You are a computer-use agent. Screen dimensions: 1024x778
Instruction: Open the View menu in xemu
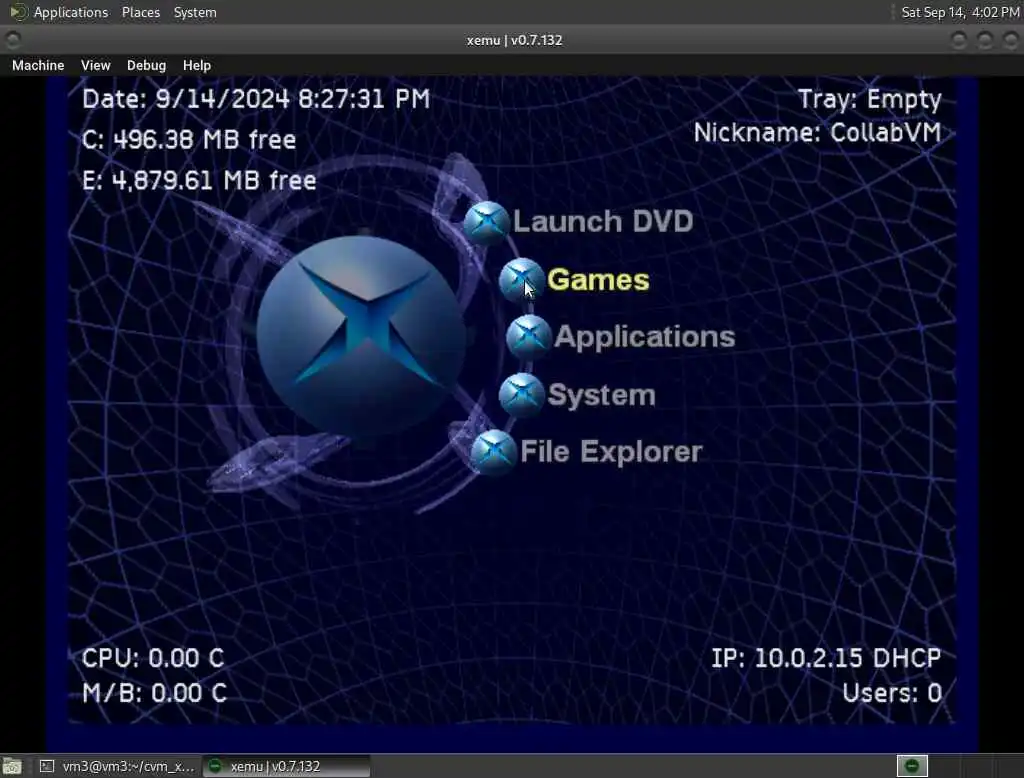click(95, 65)
